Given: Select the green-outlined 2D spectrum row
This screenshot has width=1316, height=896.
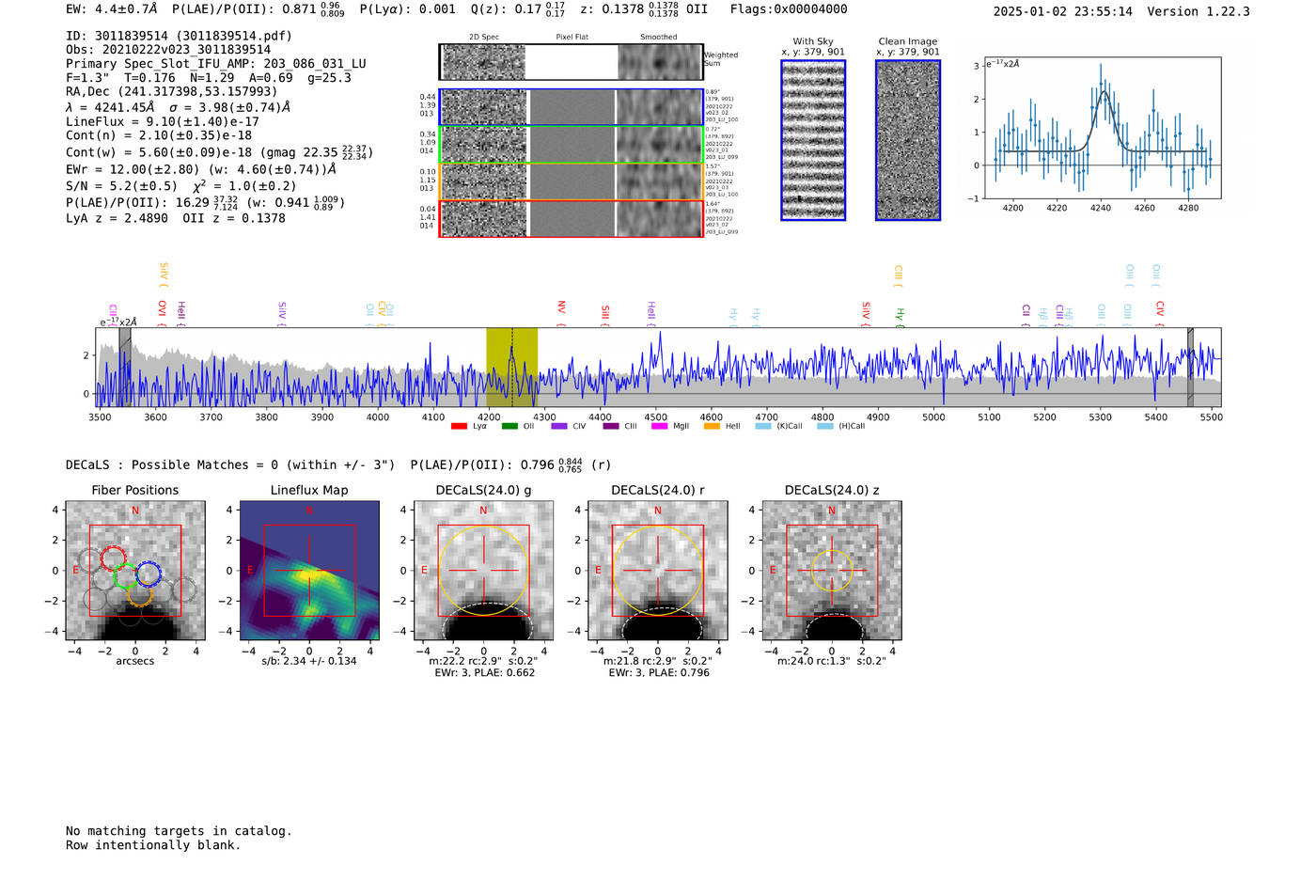Looking at the screenshot, I should coord(572,144).
